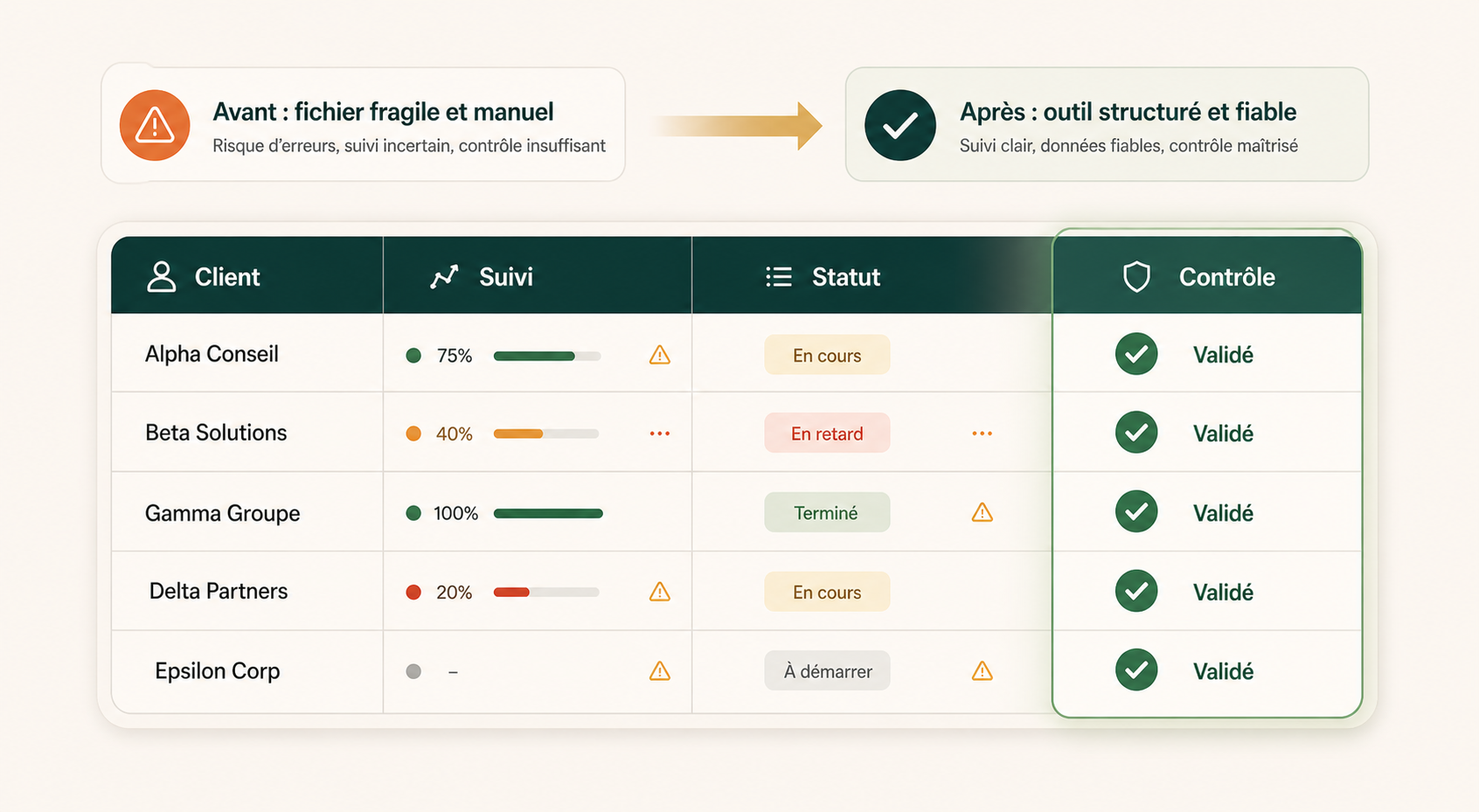Click the dark checkmark icon beside Après
The height and width of the screenshot is (812, 1479).
pyautogui.click(x=900, y=125)
